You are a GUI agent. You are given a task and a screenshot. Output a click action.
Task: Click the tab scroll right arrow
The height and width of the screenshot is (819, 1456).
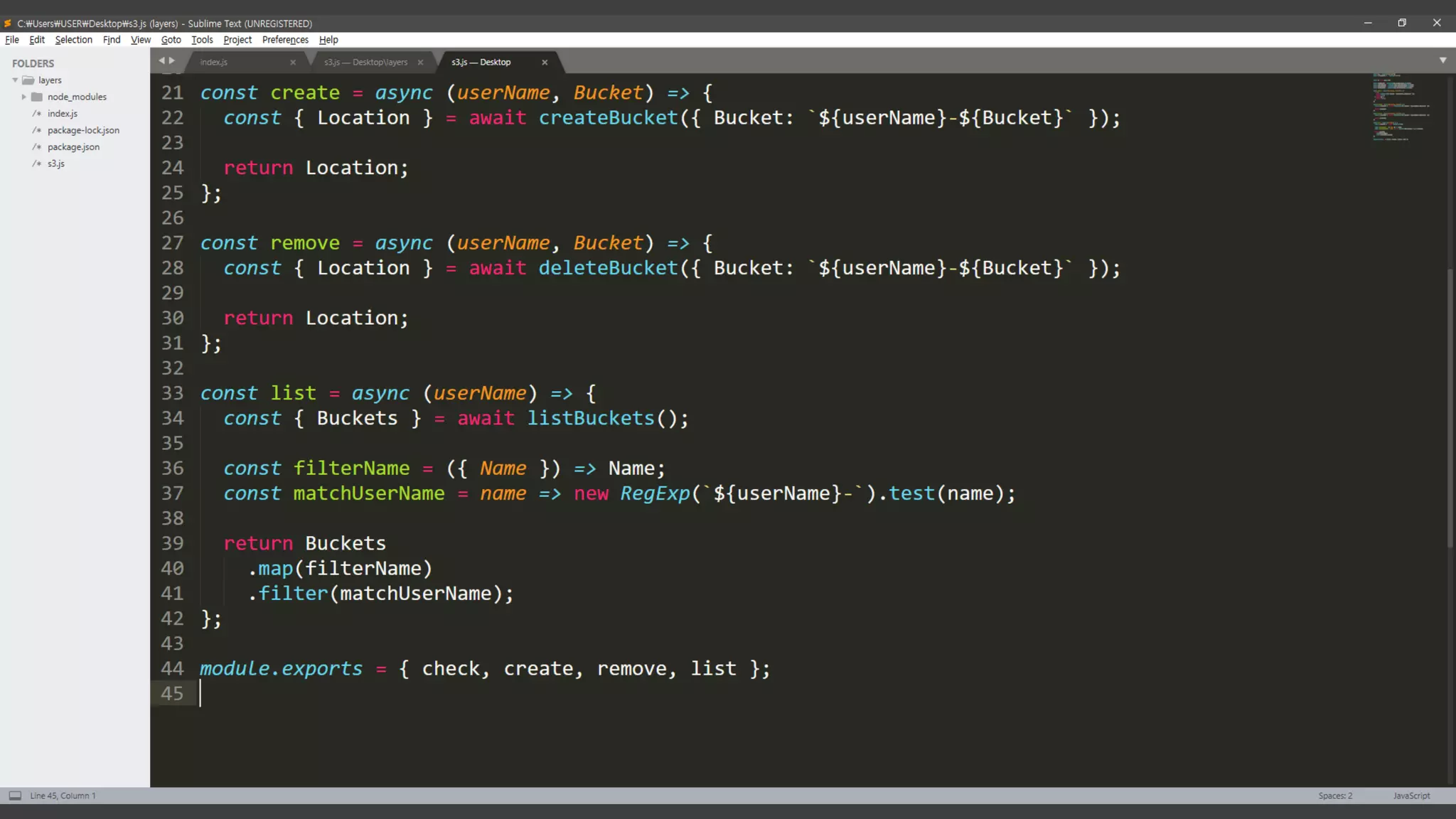(171, 60)
